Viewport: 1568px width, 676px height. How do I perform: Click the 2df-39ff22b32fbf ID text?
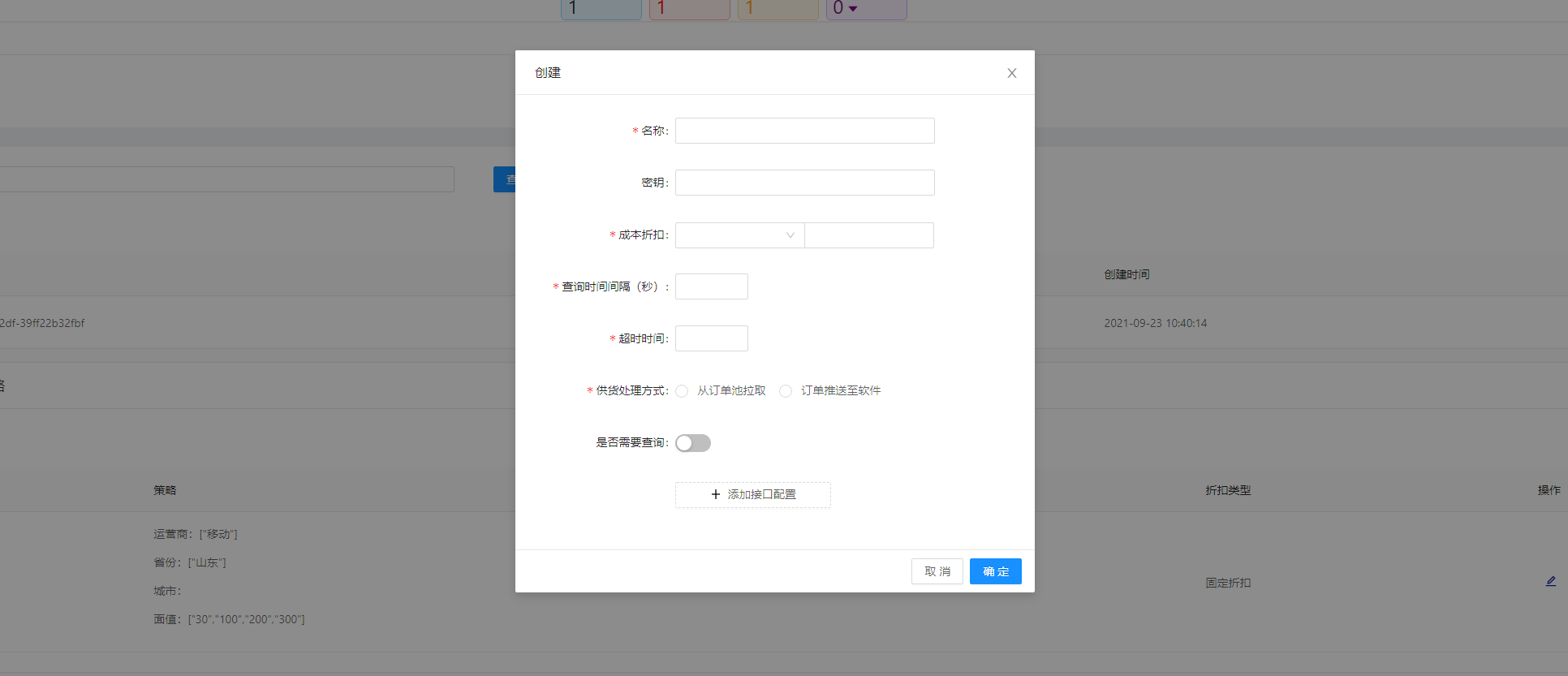click(x=42, y=323)
